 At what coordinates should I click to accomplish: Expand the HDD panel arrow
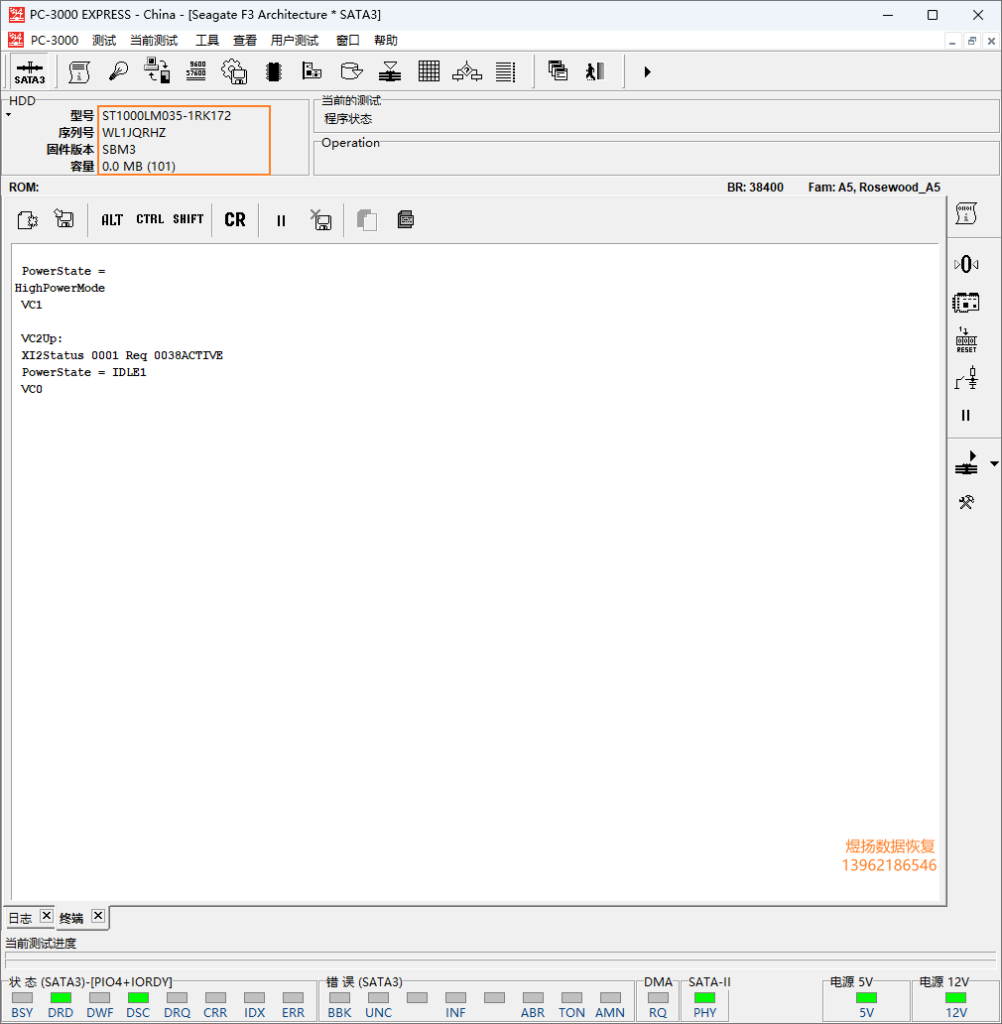tap(8, 115)
